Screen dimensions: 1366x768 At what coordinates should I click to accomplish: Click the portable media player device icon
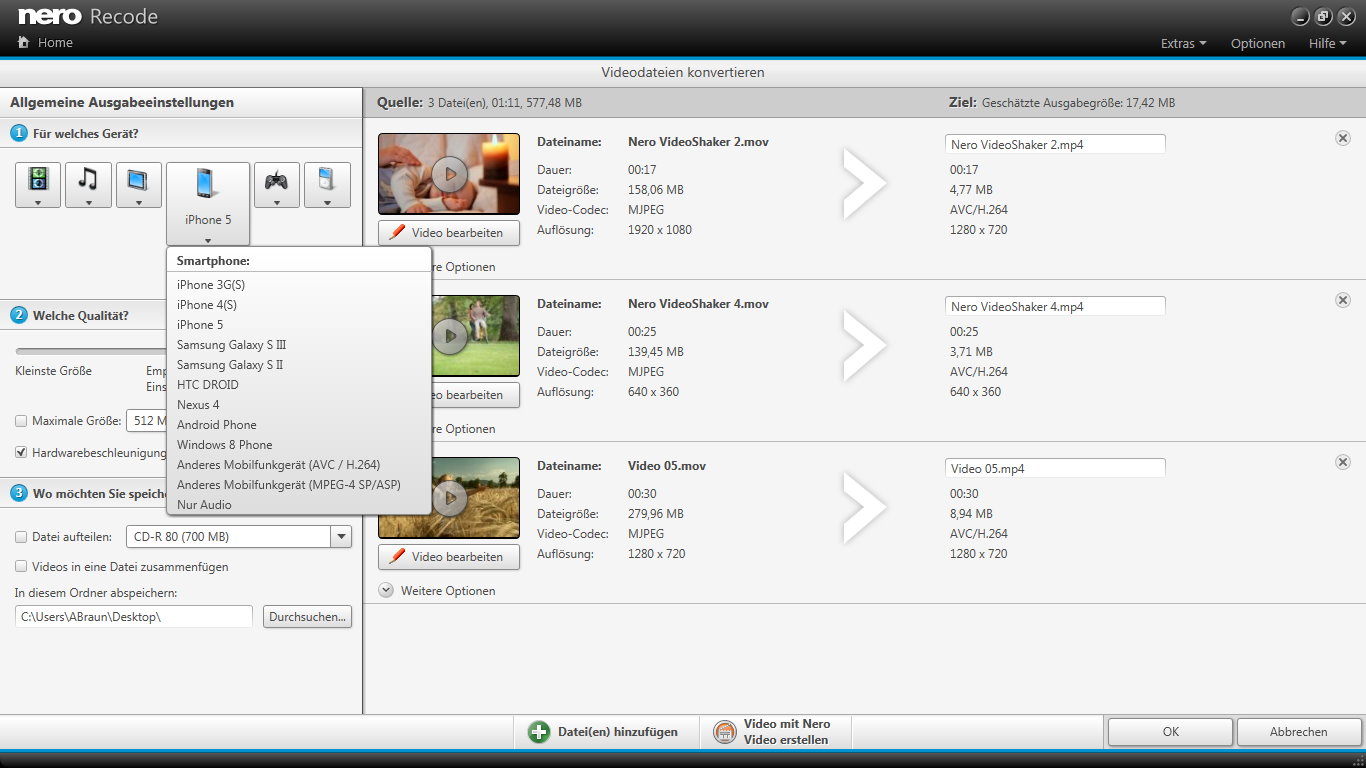click(327, 180)
